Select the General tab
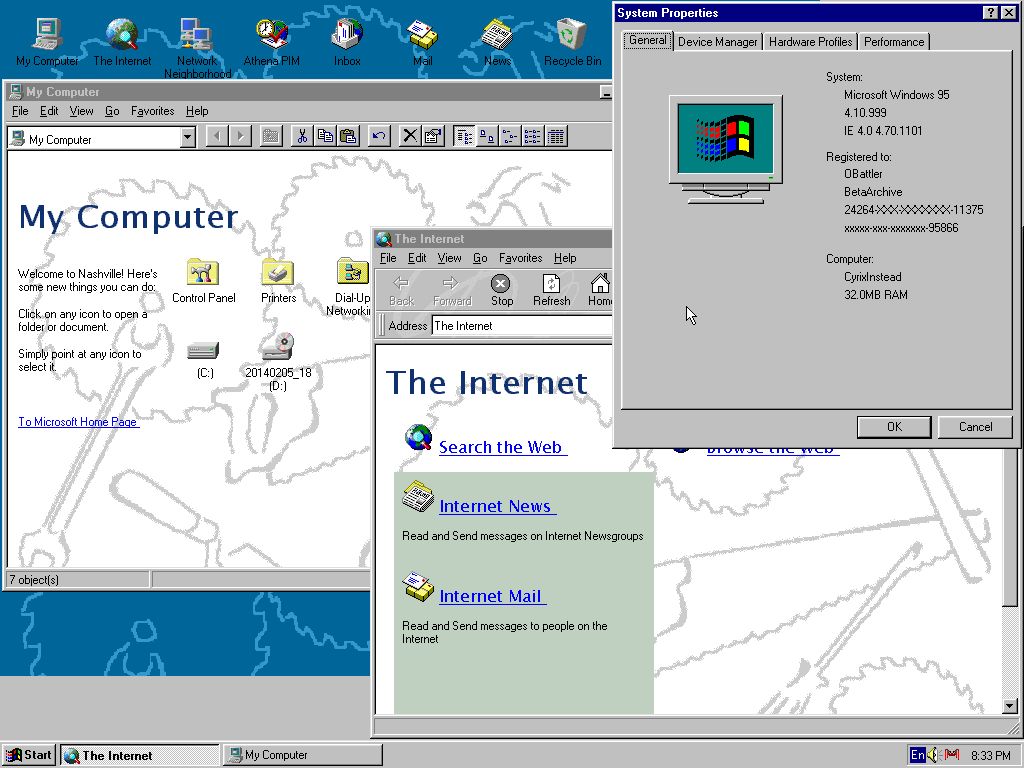 pos(647,40)
